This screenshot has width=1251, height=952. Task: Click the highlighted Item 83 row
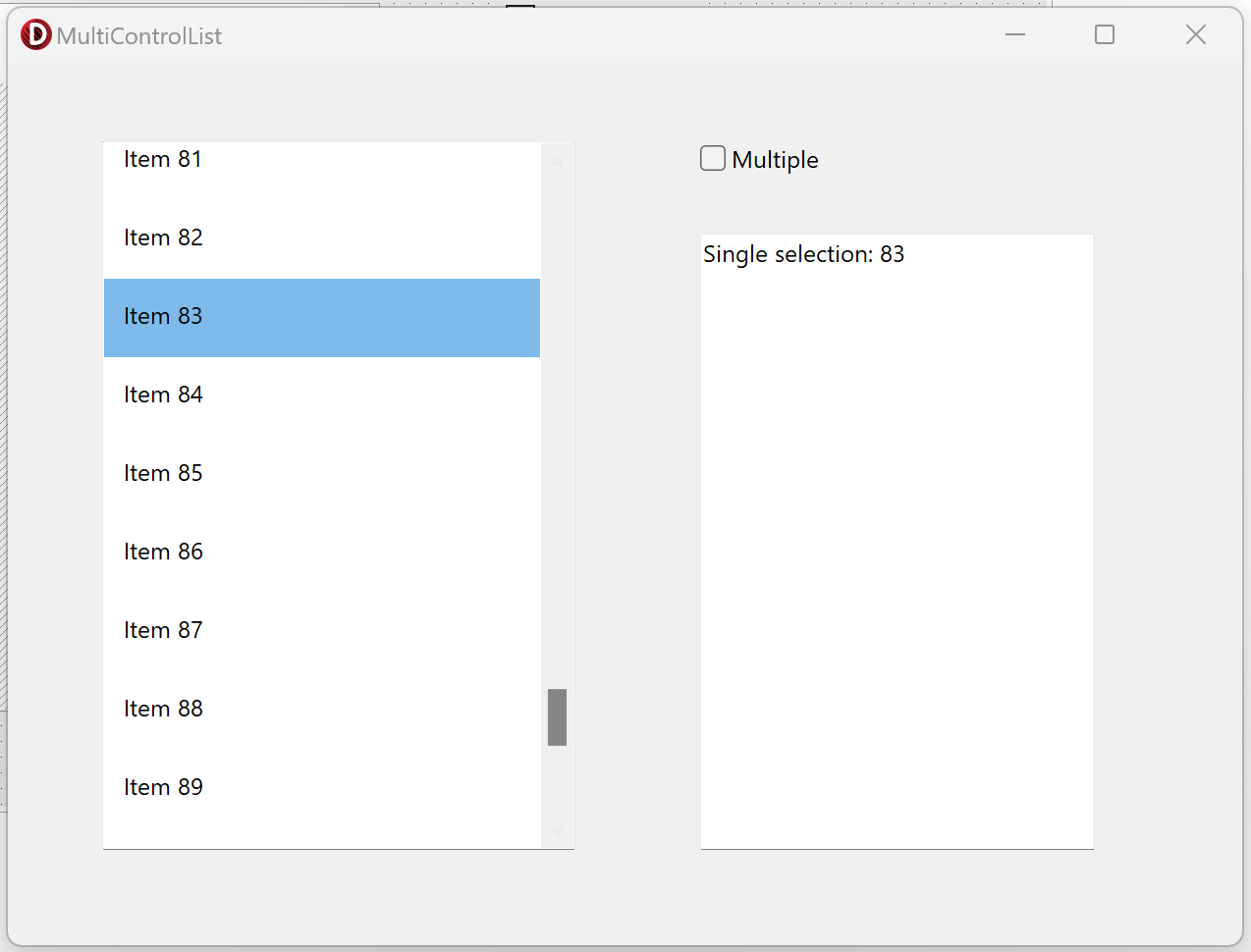point(322,318)
